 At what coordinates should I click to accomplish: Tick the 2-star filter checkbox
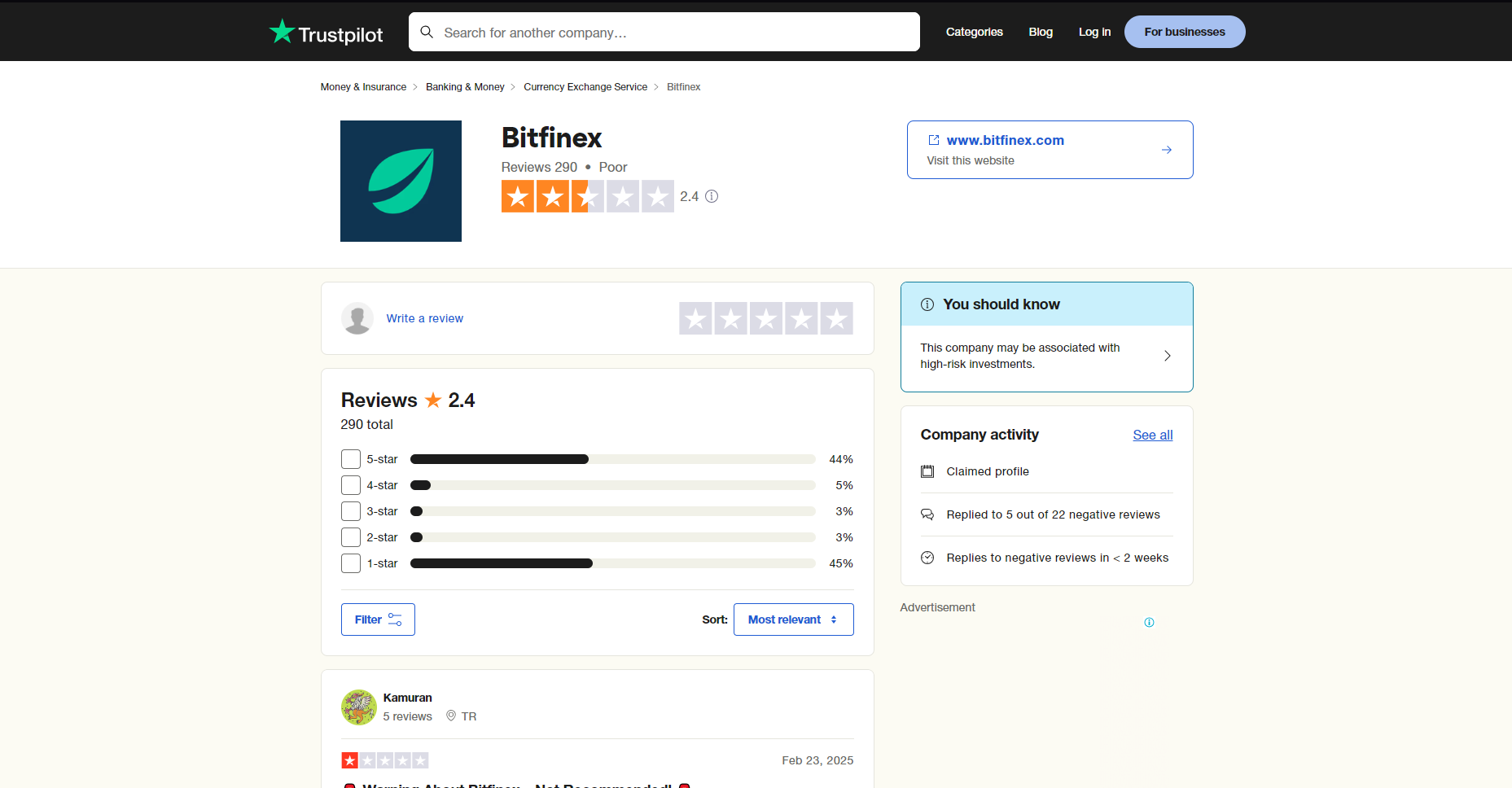(351, 537)
